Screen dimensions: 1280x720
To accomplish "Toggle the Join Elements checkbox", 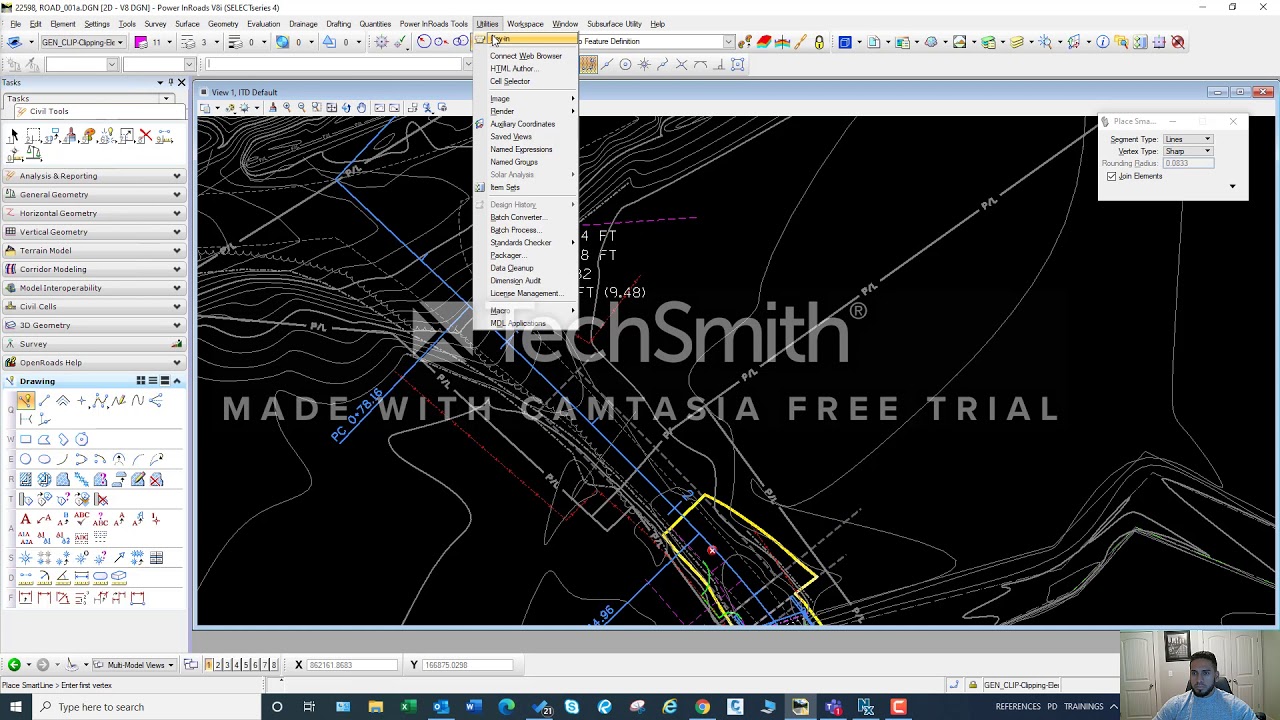I will click(x=1112, y=177).
